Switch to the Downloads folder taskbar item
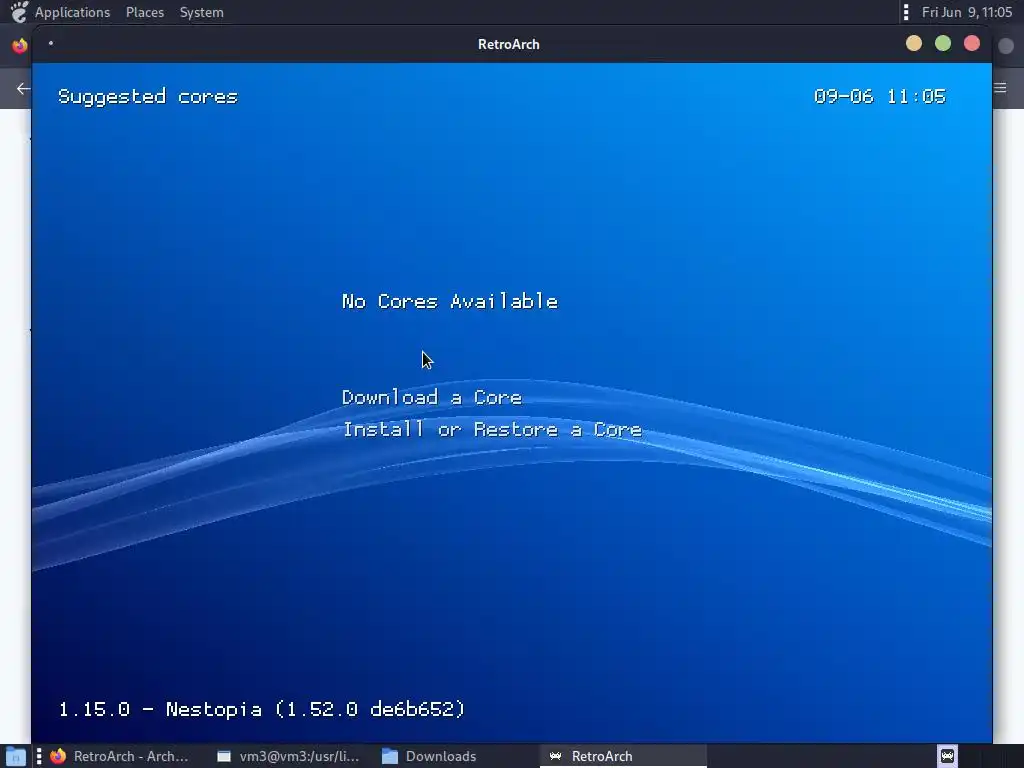 point(429,756)
